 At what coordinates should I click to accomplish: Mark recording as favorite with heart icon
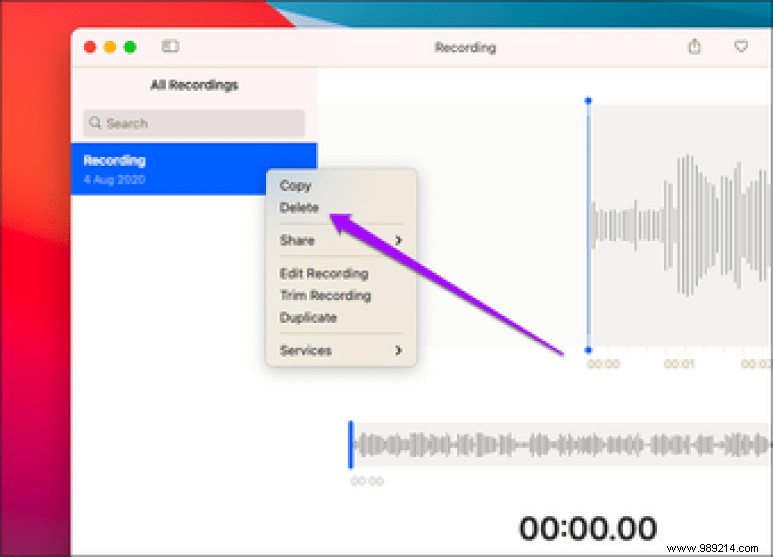741,46
